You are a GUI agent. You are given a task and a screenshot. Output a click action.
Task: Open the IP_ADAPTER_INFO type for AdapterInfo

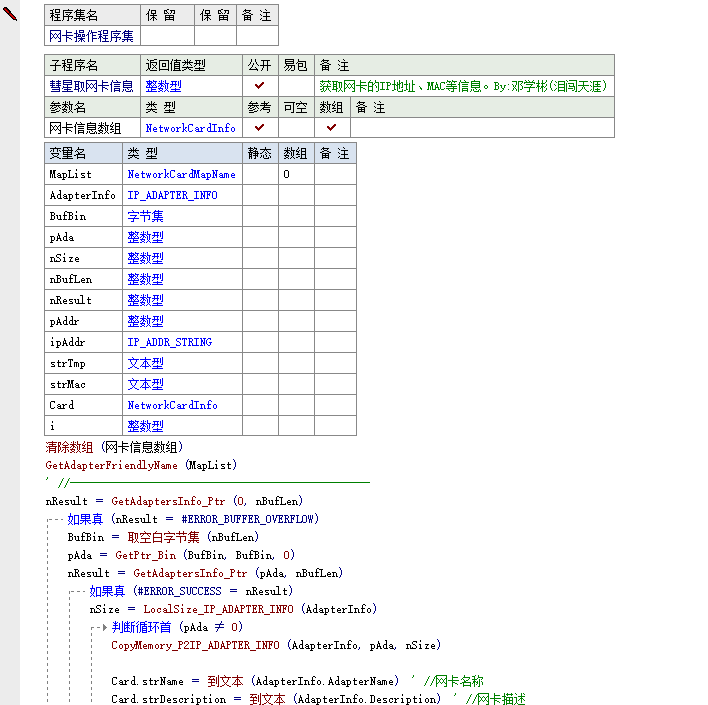pyautogui.click(x=172, y=195)
